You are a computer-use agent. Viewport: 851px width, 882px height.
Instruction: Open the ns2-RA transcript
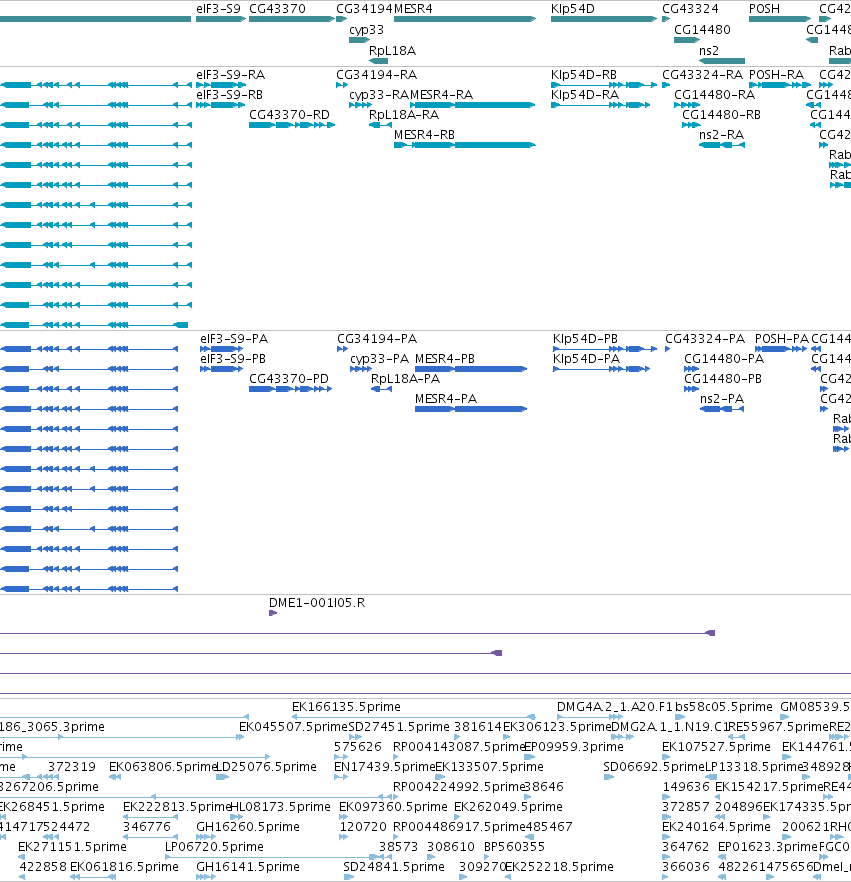point(722,145)
